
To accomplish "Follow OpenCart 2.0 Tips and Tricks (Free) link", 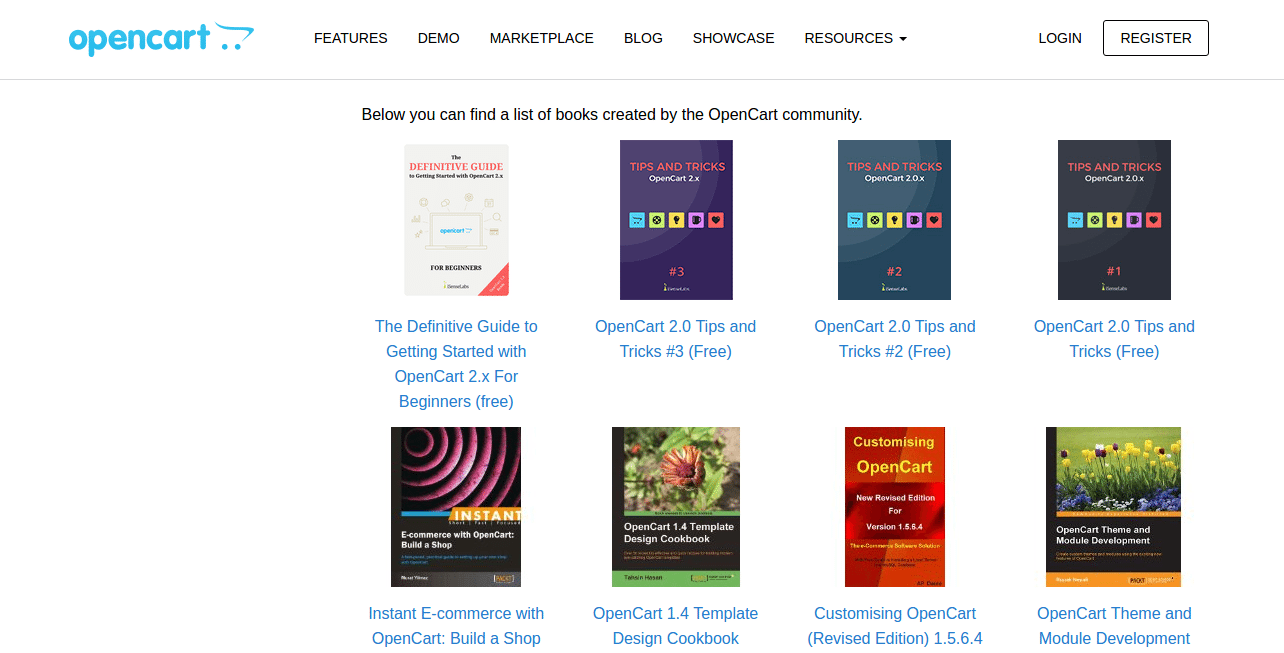I will (x=1114, y=339).
